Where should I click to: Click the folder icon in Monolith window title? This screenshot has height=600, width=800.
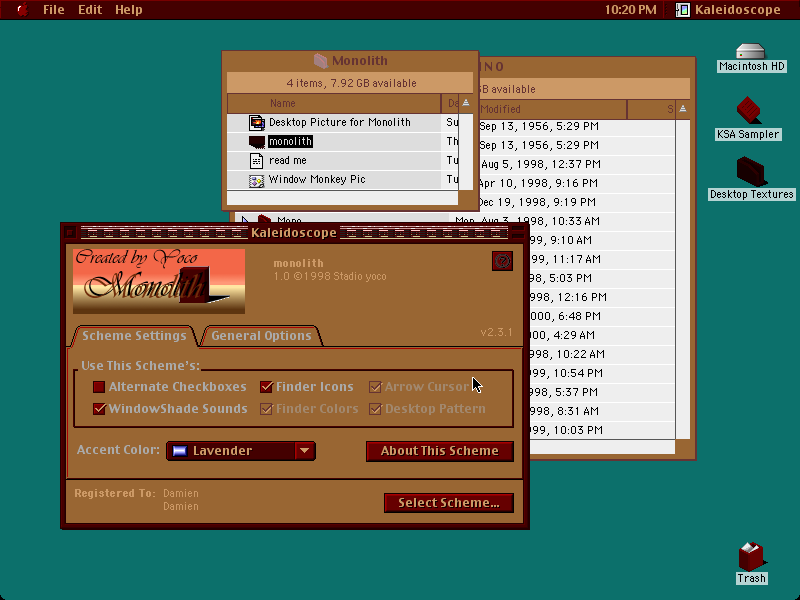point(320,61)
